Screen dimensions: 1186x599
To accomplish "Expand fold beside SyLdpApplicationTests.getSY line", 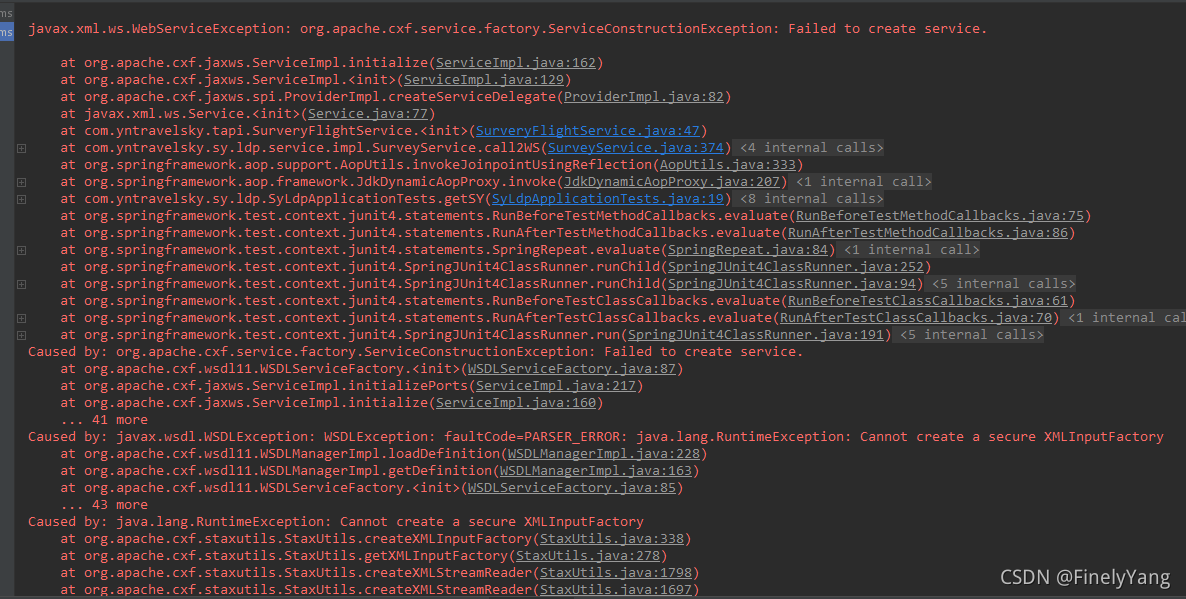I will [x=21, y=199].
